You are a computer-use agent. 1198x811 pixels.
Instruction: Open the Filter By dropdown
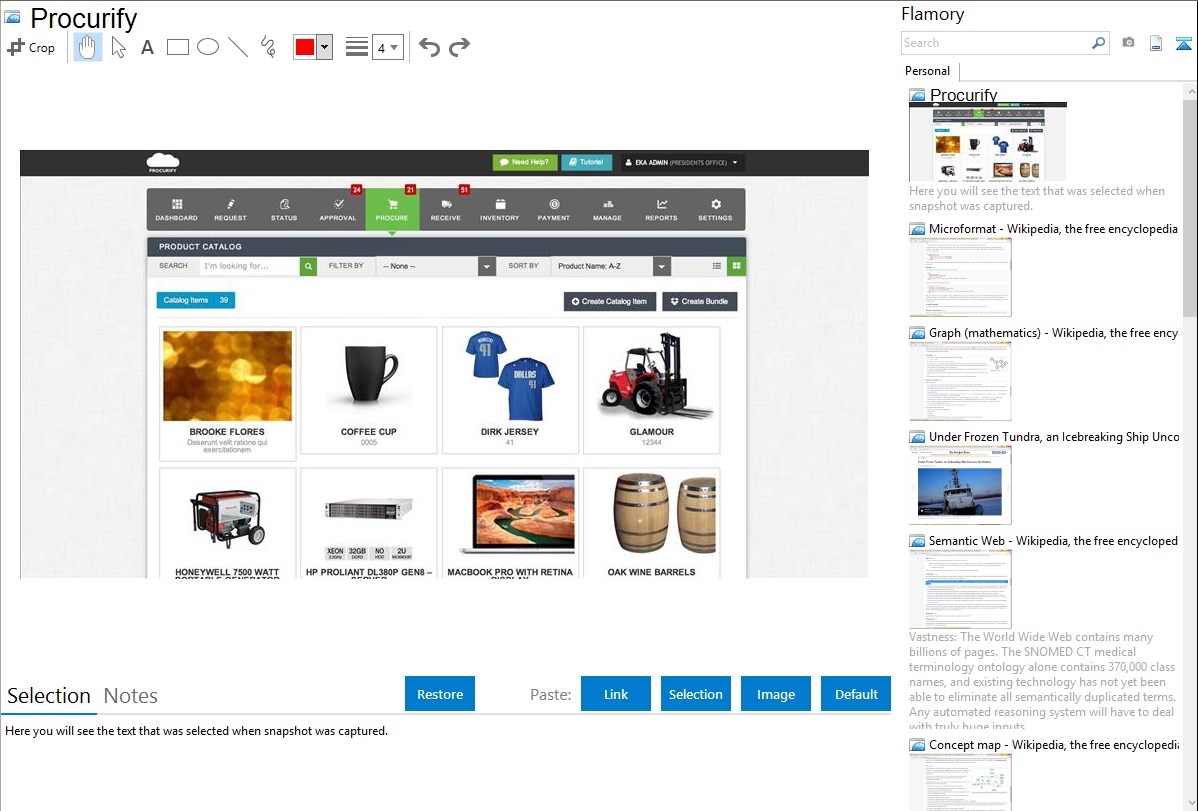pos(435,266)
